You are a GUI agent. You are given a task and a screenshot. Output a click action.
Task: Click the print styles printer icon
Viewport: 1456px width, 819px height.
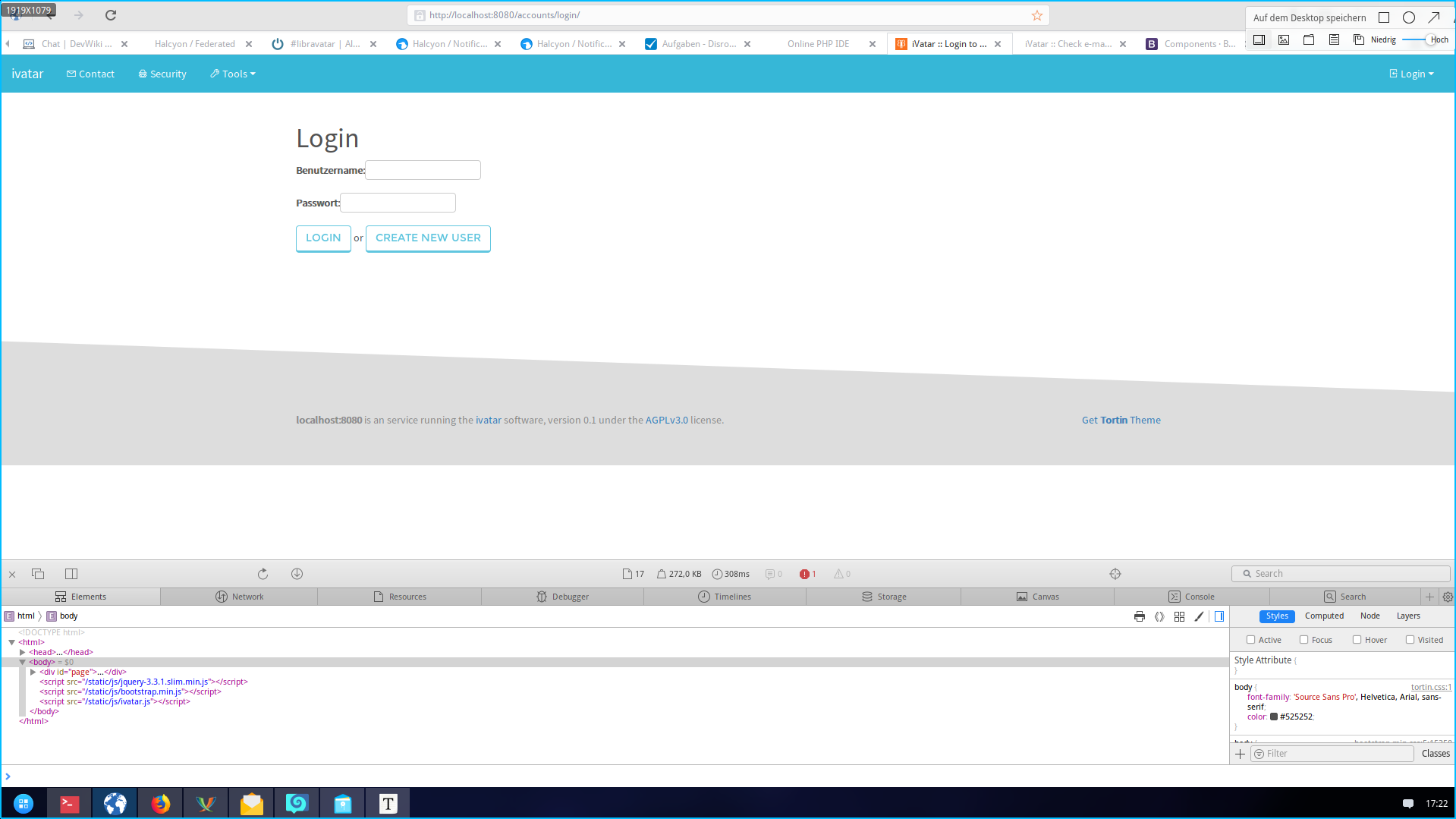point(1139,616)
